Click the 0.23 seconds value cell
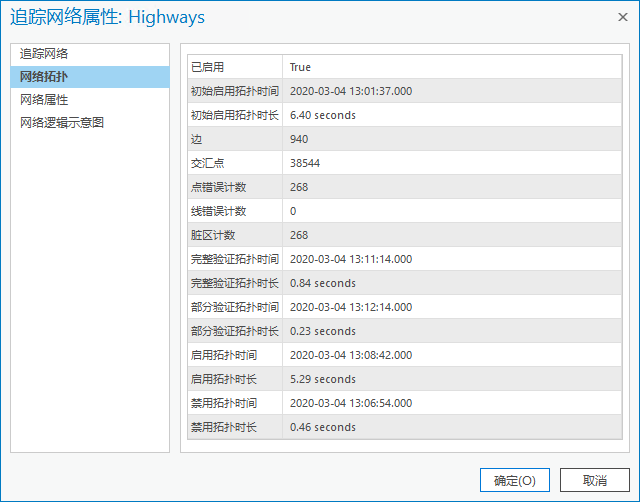Screen dimensions: 640x502 click(x=322, y=331)
